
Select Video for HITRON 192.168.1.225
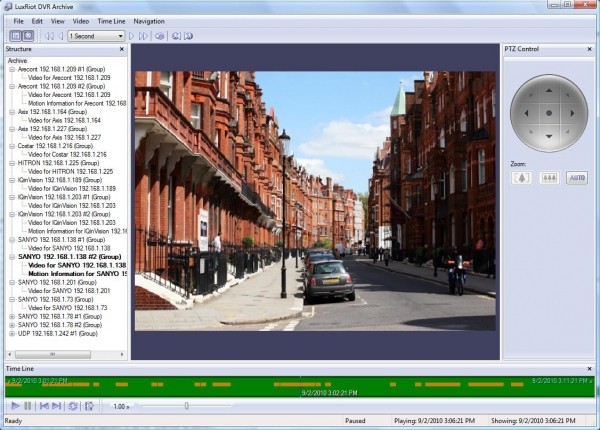[71, 171]
